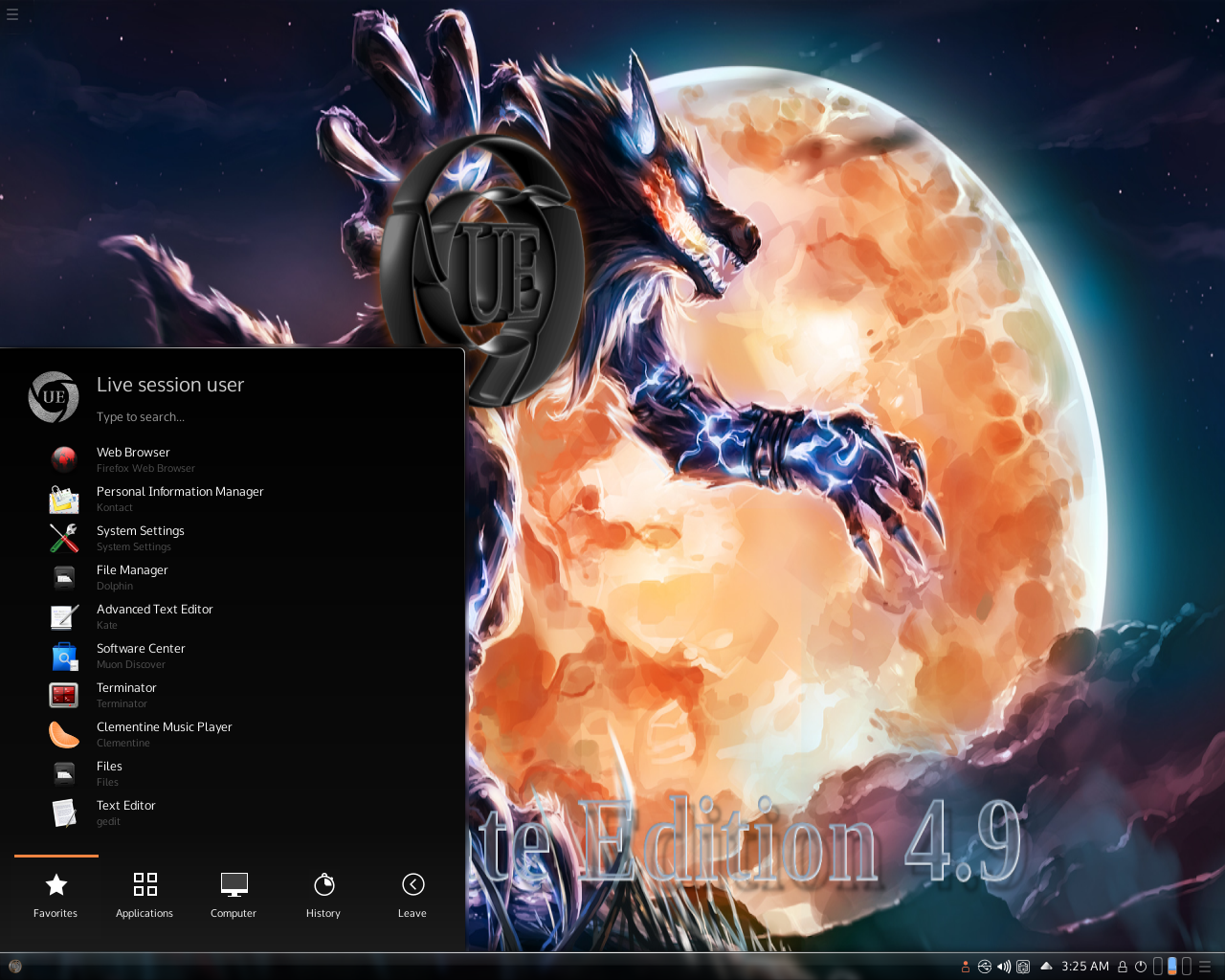The width and height of the screenshot is (1225, 980).
Task: Switch to the Favorites tab
Action: [56, 896]
